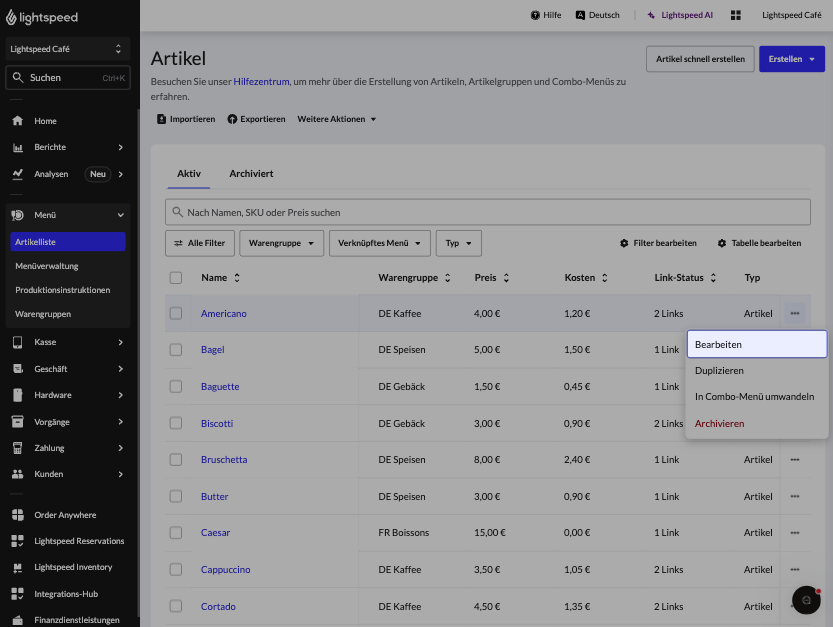The width and height of the screenshot is (833, 627).
Task: Choose In Combo-Menü umwandeln
Action: [x=756, y=396]
